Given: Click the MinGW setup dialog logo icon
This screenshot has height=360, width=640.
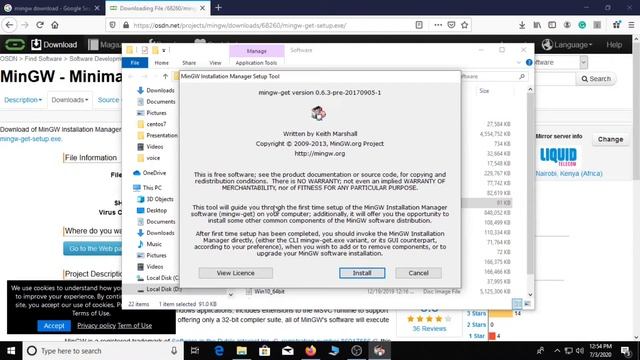Looking at the screenshot, I should 318,113.
